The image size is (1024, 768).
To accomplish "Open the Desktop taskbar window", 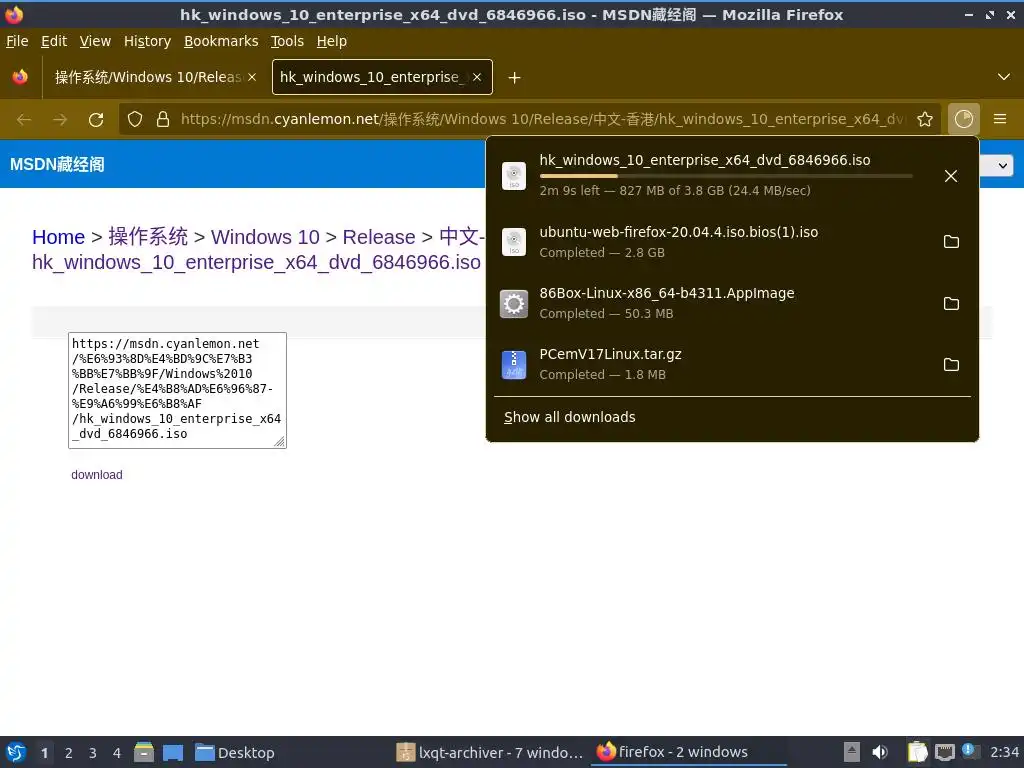I will pos(234,752).
